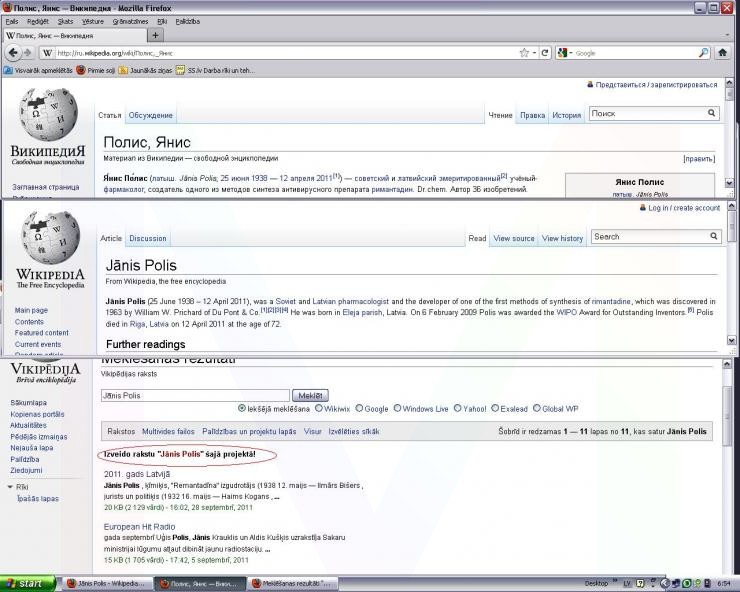Click the Windows Start button

click(27, 583)
